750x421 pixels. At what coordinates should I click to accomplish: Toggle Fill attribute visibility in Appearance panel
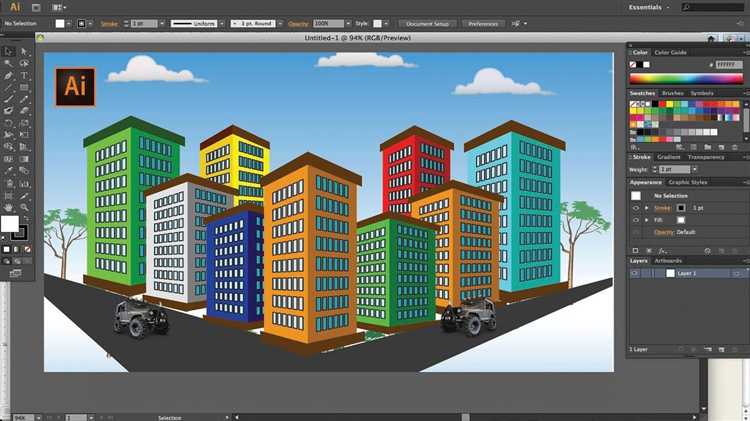[x=636, y=220]
